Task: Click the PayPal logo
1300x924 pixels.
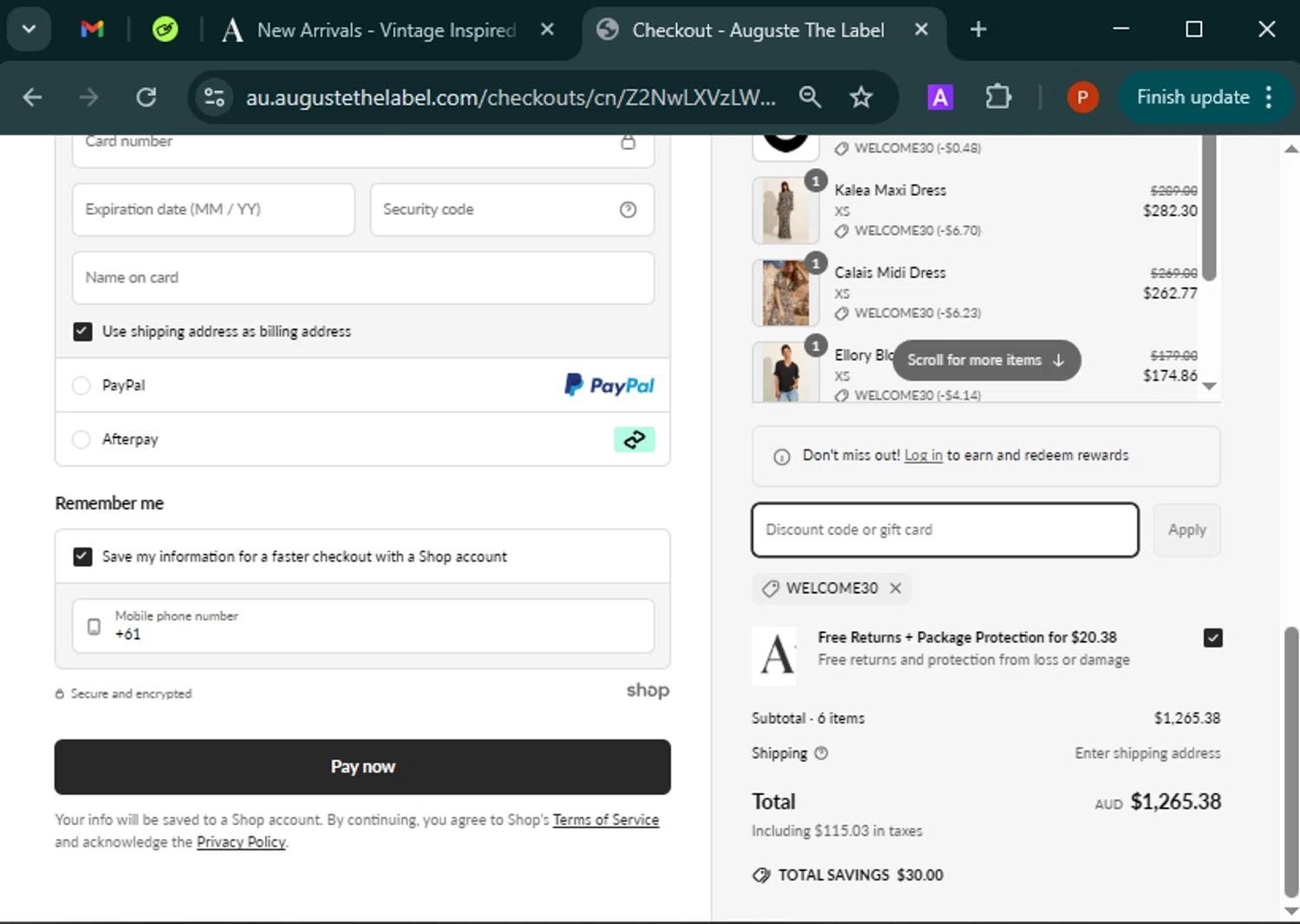Action: point(609,385)
